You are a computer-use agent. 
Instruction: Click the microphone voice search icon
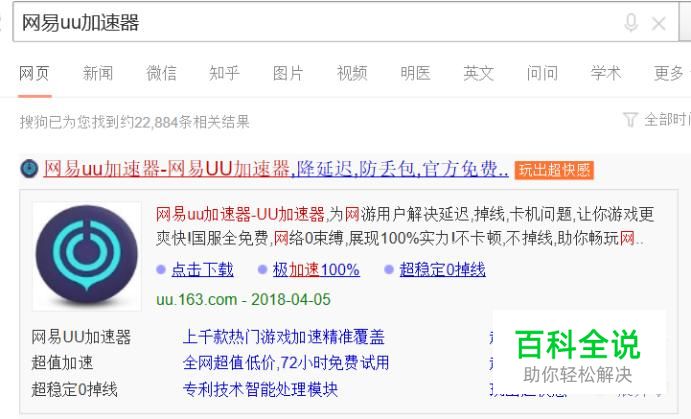click(x=631, y=22)
